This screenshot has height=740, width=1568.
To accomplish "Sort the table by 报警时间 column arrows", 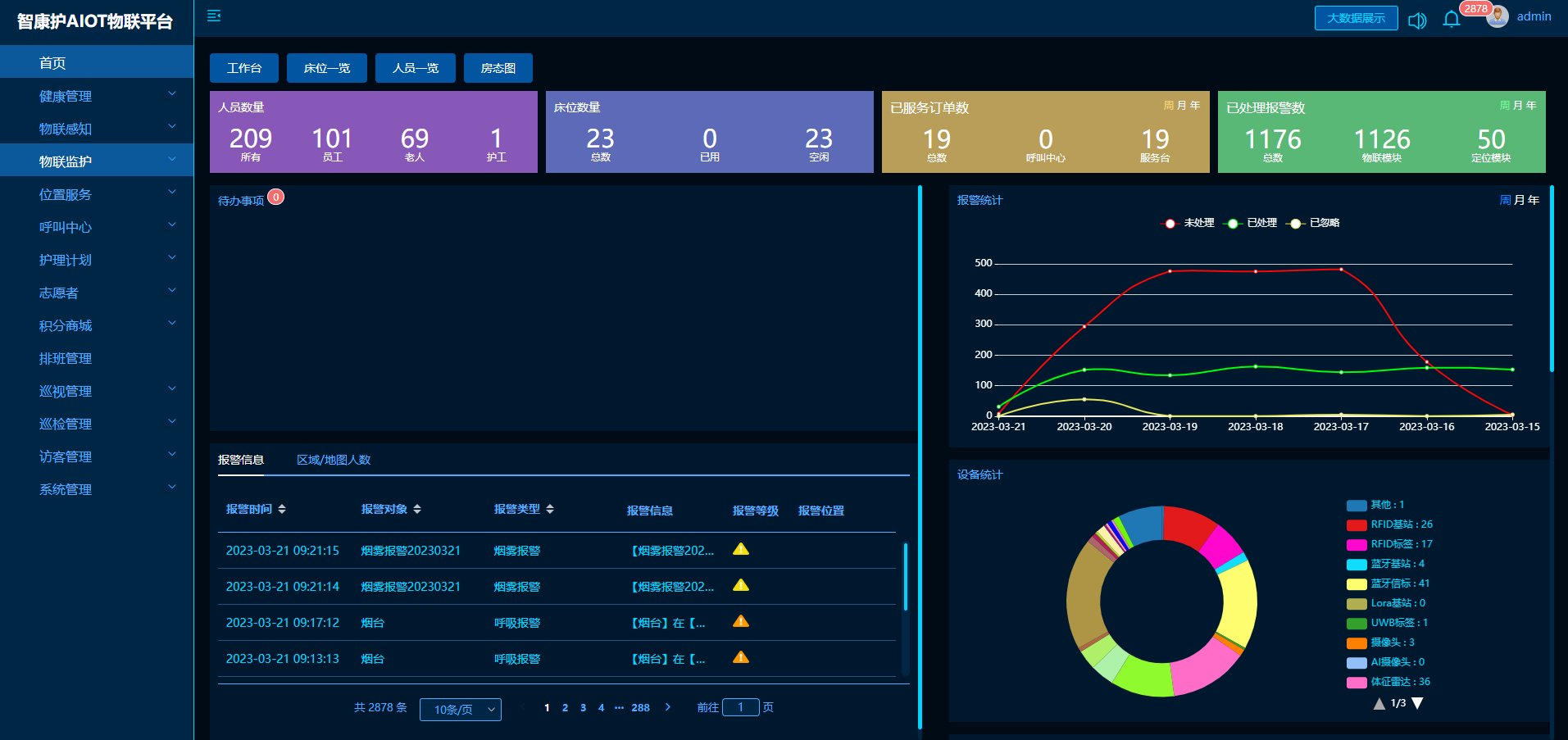I will coord(282,509).
